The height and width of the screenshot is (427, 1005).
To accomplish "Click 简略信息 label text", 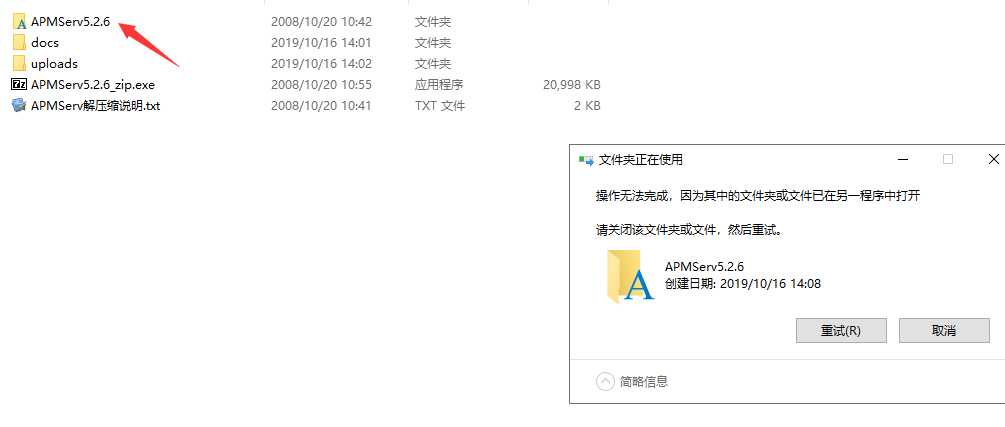I will (x=644, y=382).
